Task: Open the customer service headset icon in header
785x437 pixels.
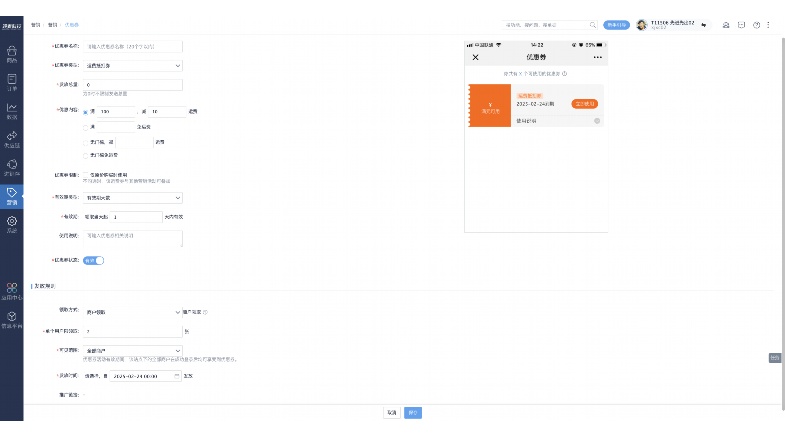Action: tap(726, 25)
